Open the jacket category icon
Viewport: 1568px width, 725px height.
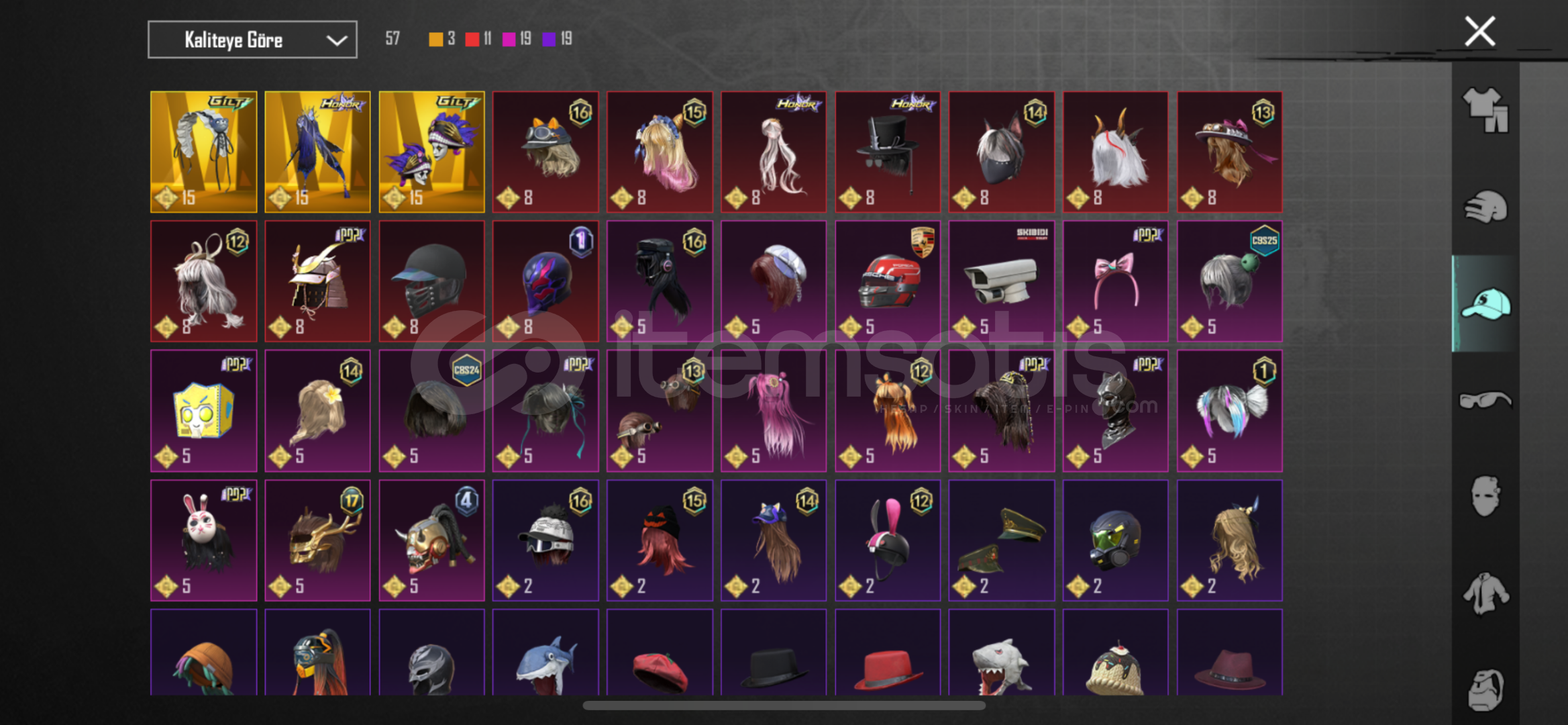coord(1485,593)
